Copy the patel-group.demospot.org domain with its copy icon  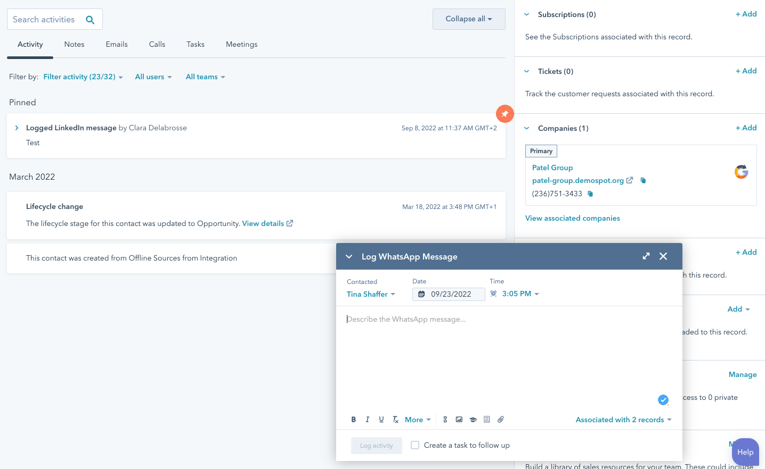(643, 180)
